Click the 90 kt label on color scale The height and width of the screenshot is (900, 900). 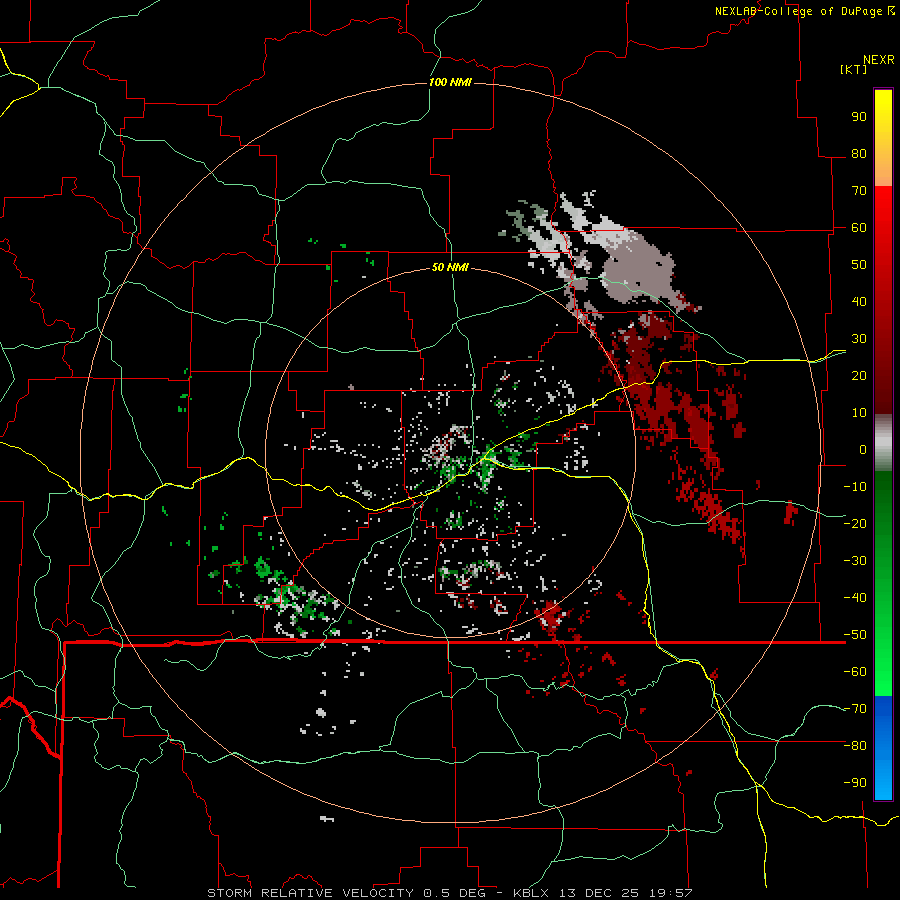(x=859, y=117)
